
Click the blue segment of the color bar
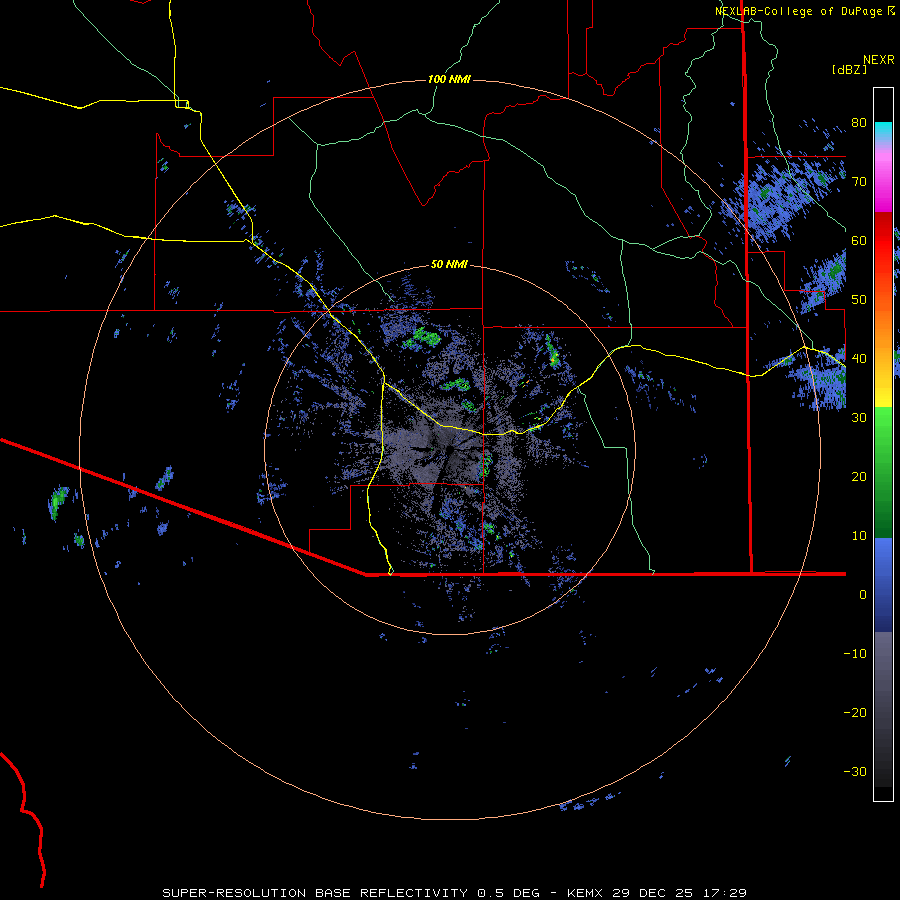(883, 584)
